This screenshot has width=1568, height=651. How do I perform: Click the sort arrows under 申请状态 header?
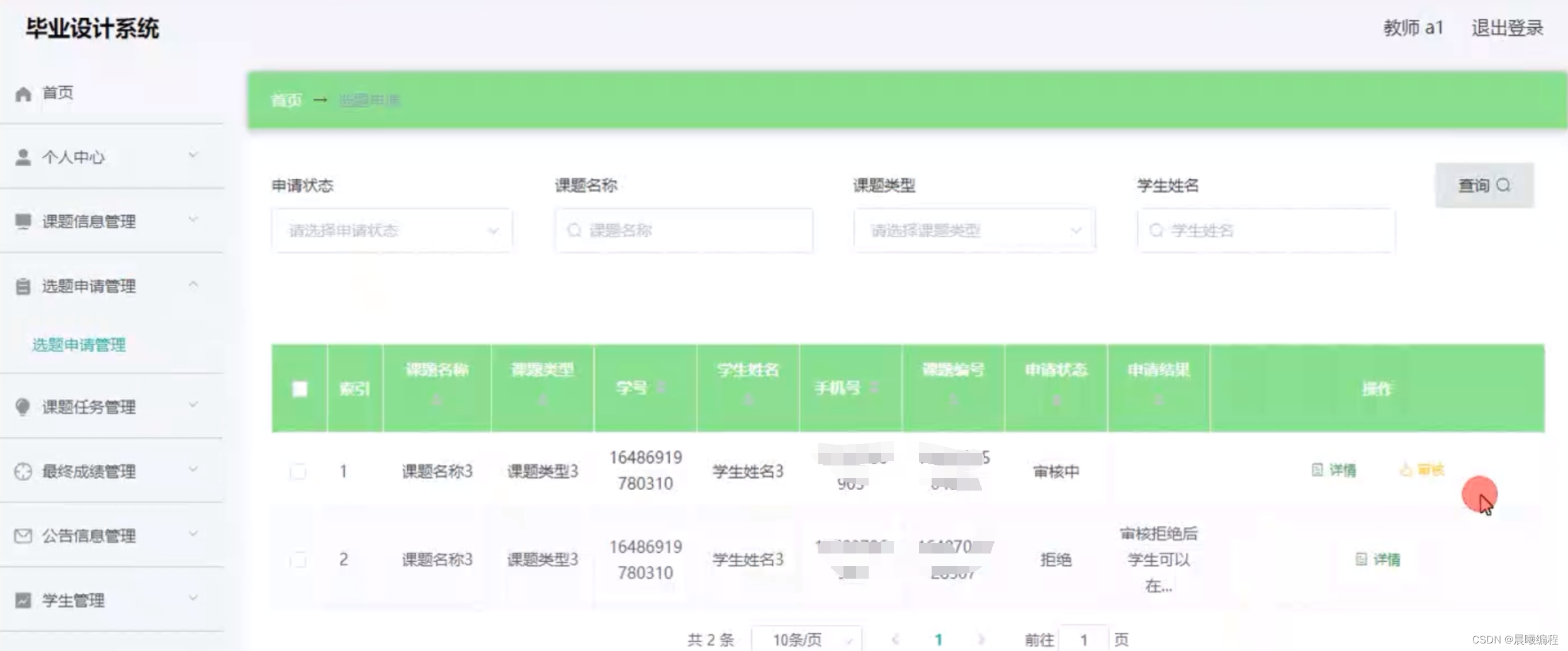tap(1056, 399)
